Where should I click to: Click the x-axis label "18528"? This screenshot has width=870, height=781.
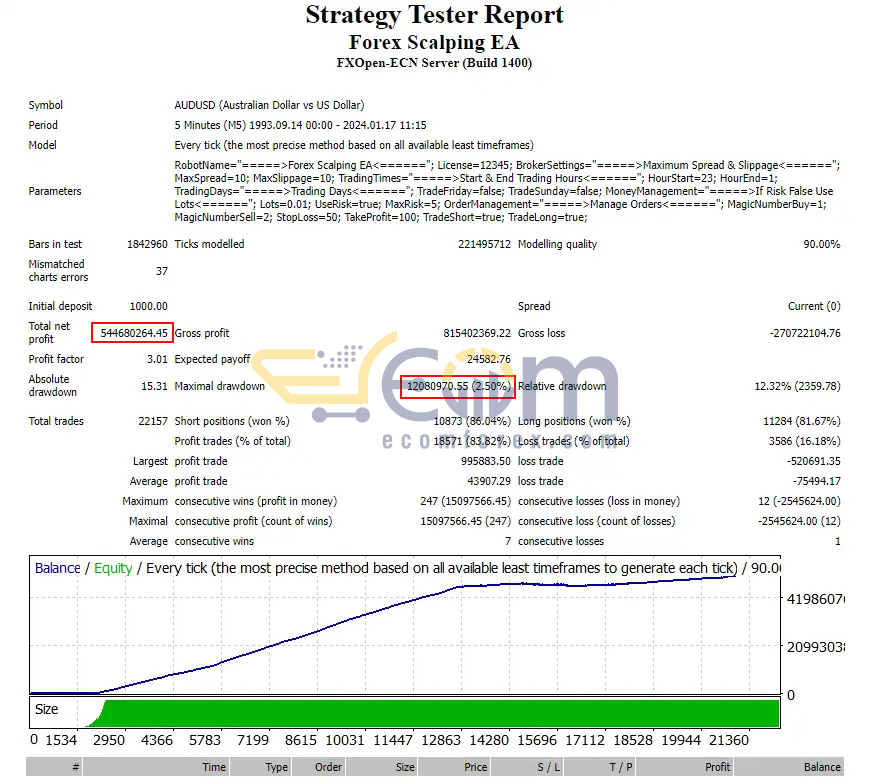click(x=633, y=740)
